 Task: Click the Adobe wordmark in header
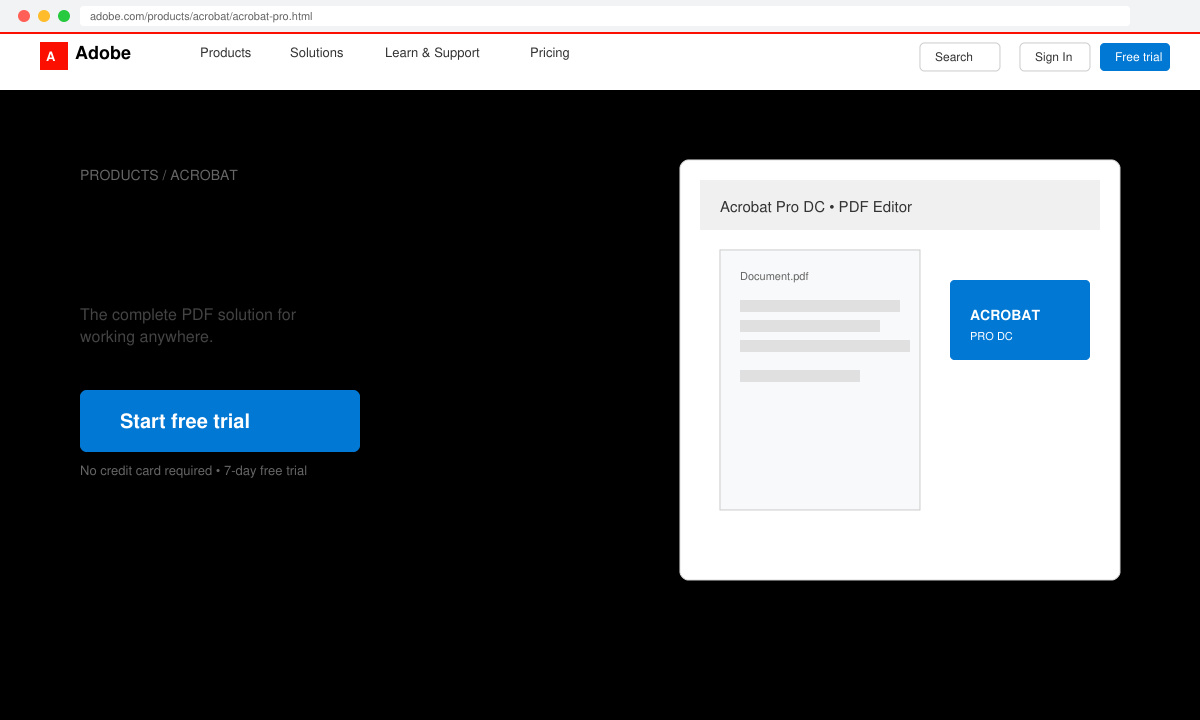103,53
